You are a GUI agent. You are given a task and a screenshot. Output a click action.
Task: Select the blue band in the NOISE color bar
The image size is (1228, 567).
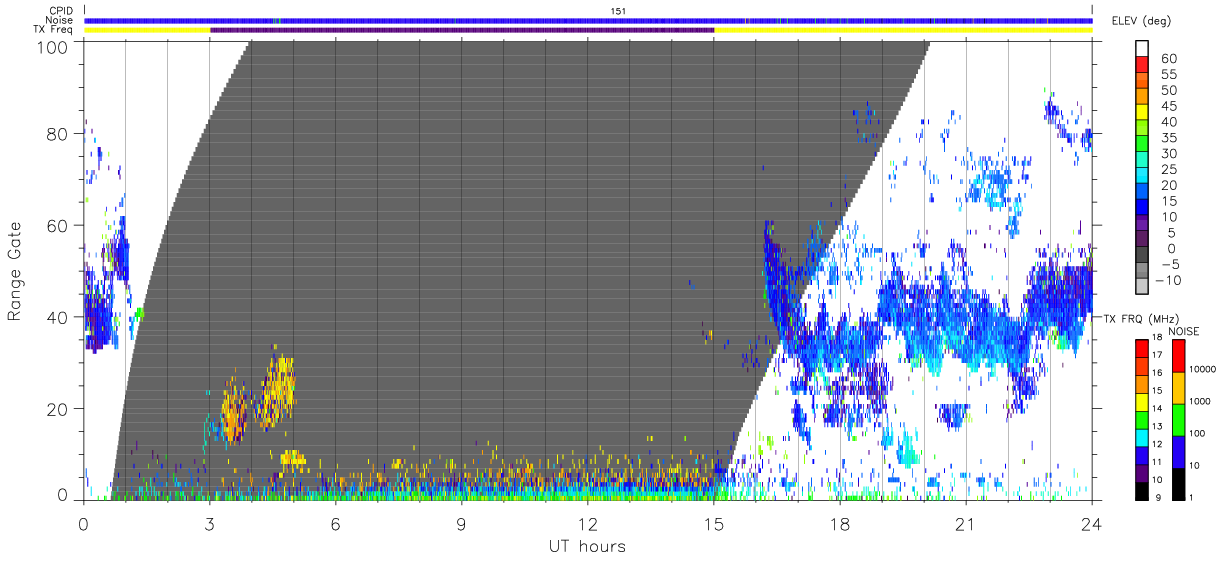1178,452
